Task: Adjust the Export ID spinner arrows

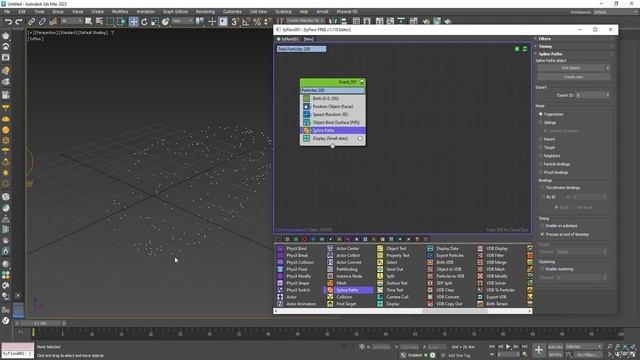Action: point(608,95)
